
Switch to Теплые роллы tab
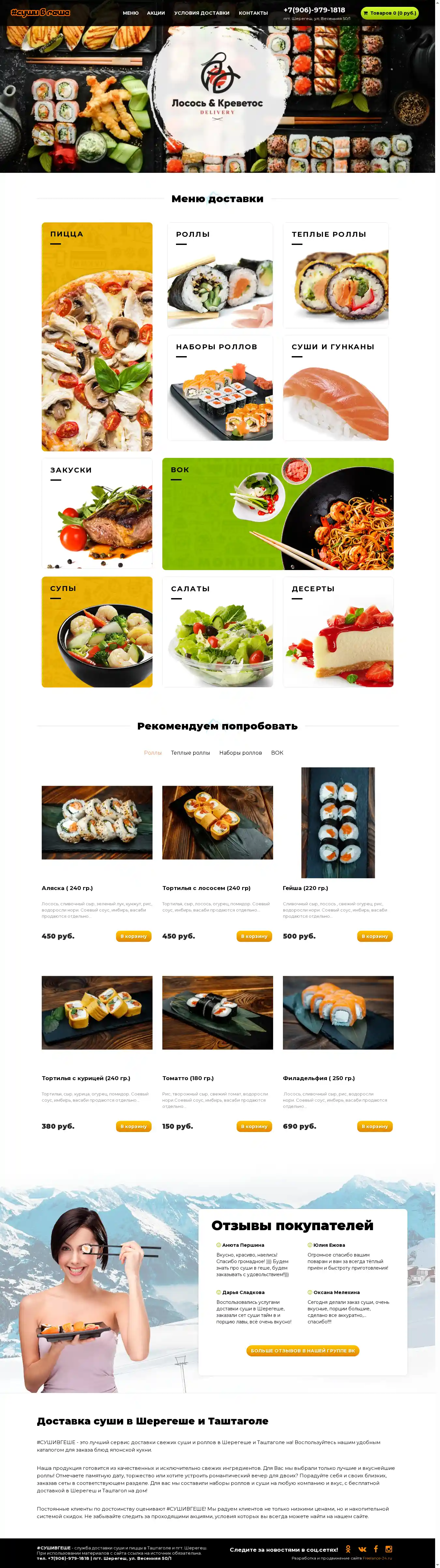pos(190,753)
